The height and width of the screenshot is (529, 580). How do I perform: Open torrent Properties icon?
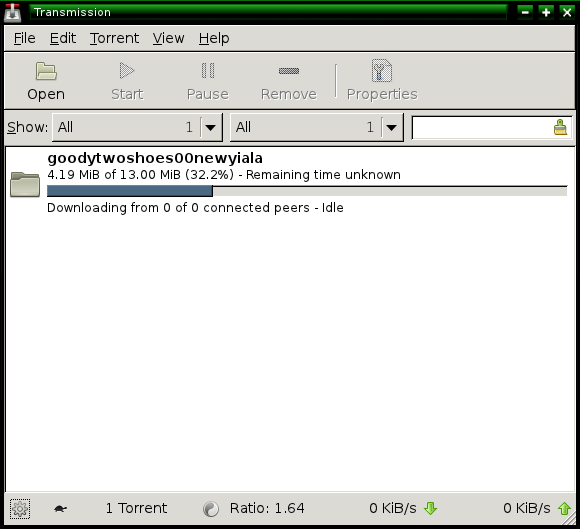(382, 70)
